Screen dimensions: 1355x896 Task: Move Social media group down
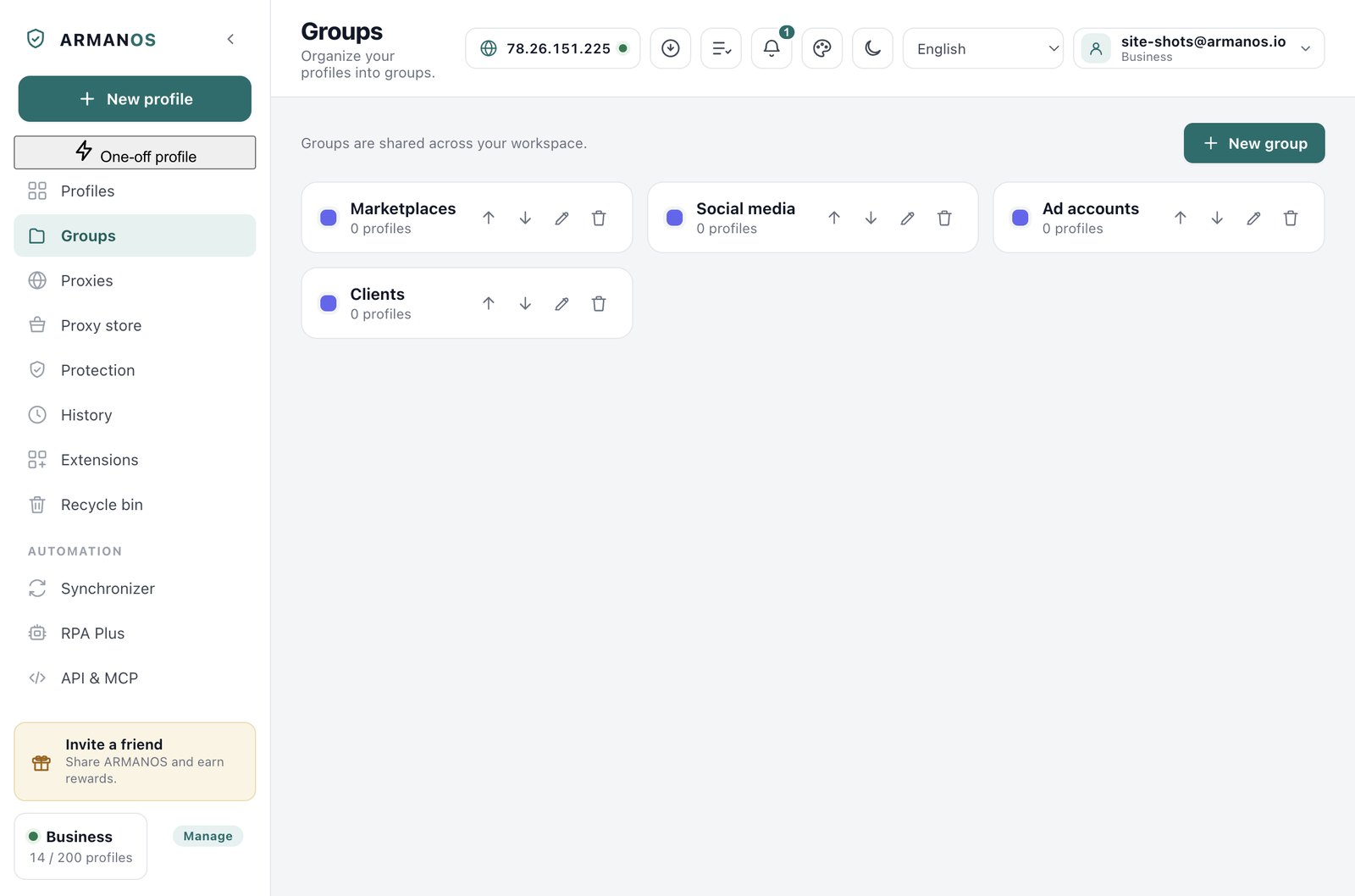click(871, 218)
